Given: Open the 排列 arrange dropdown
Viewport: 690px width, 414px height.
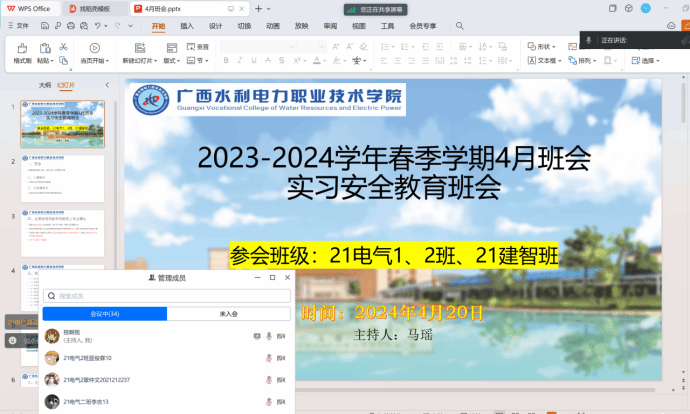Looking at the screenshot, I should (586, 60).
